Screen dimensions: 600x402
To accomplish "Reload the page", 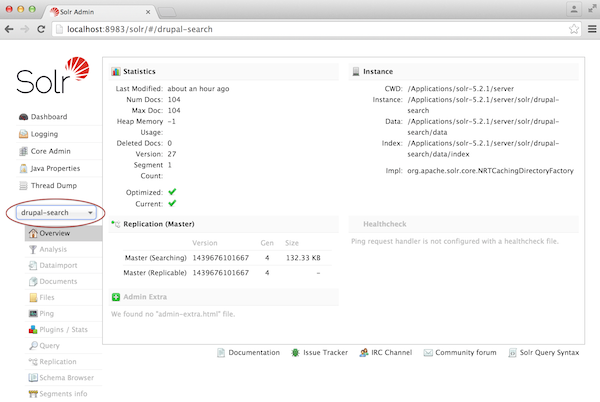I will click(41, 29).
